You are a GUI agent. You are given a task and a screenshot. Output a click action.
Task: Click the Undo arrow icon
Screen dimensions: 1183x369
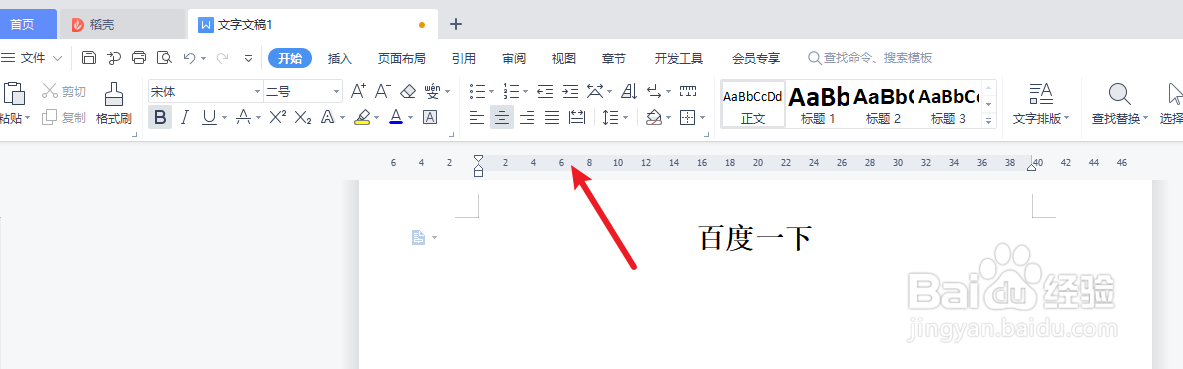coord(189,58)
